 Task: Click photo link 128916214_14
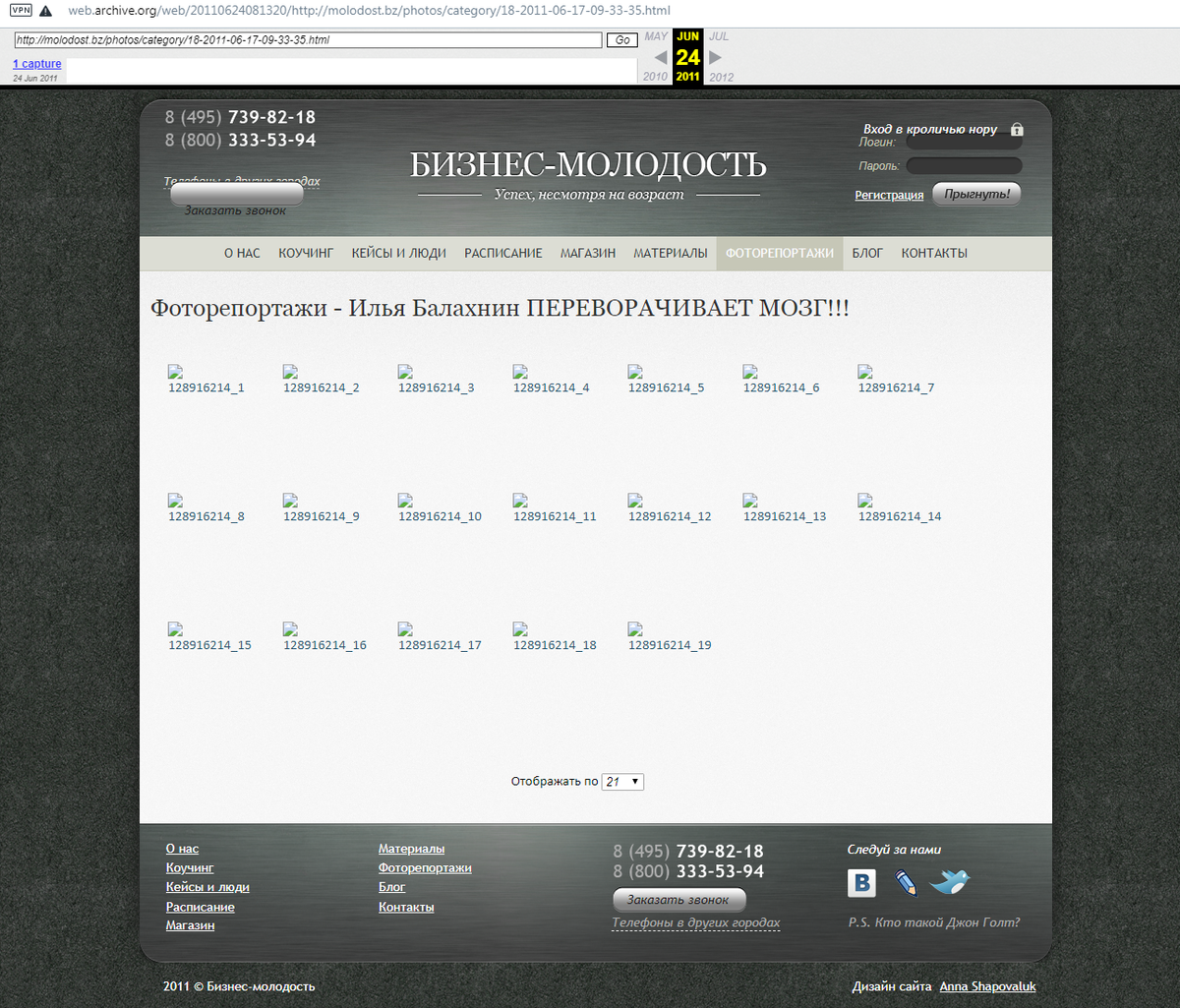point(900,516)
